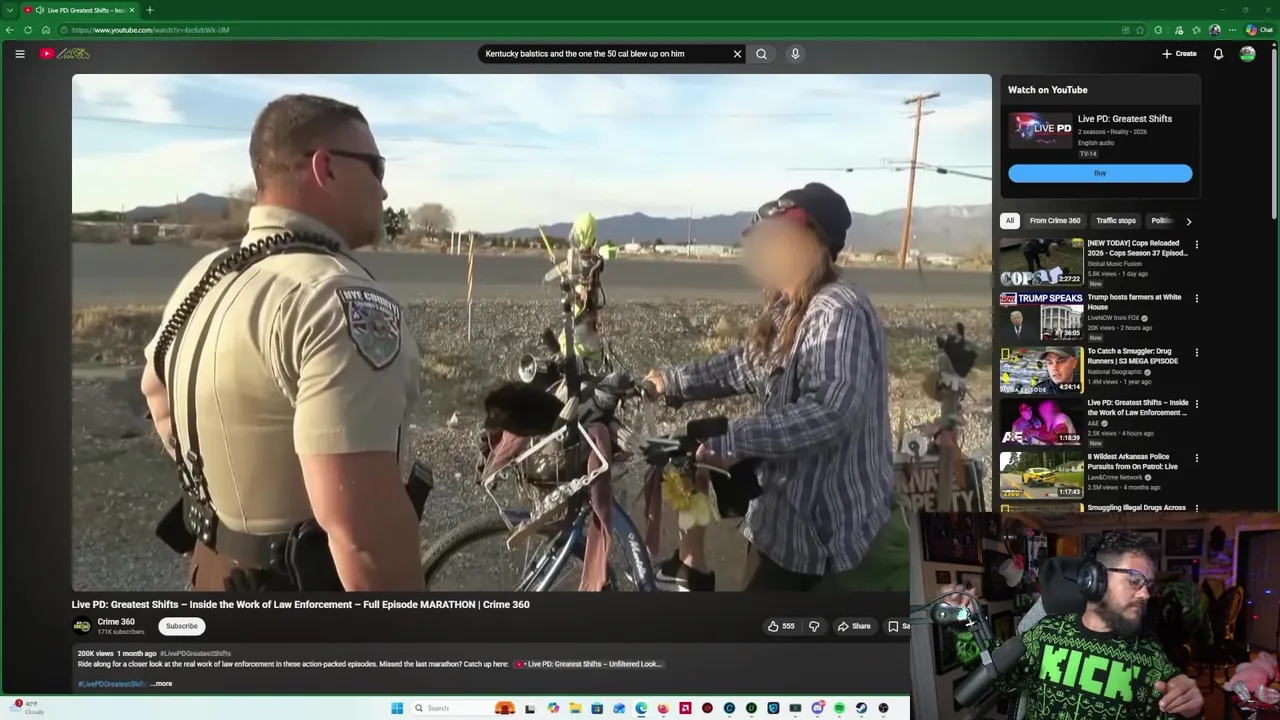Open options for Smuggling Illegal Drugs video
Viewport: 1280px width, 720px height.
[1196, 509]
